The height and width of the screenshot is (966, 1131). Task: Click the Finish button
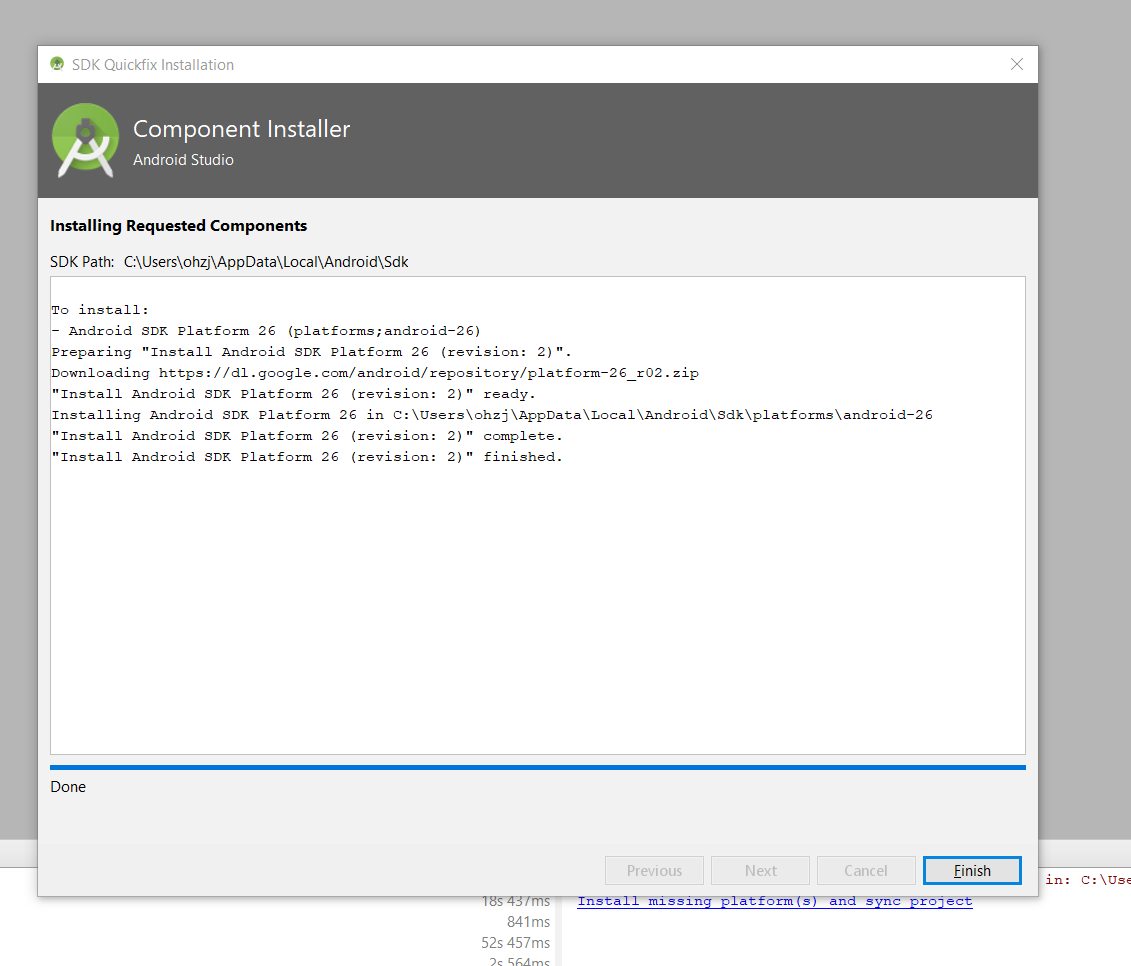[x=972, y=870]
